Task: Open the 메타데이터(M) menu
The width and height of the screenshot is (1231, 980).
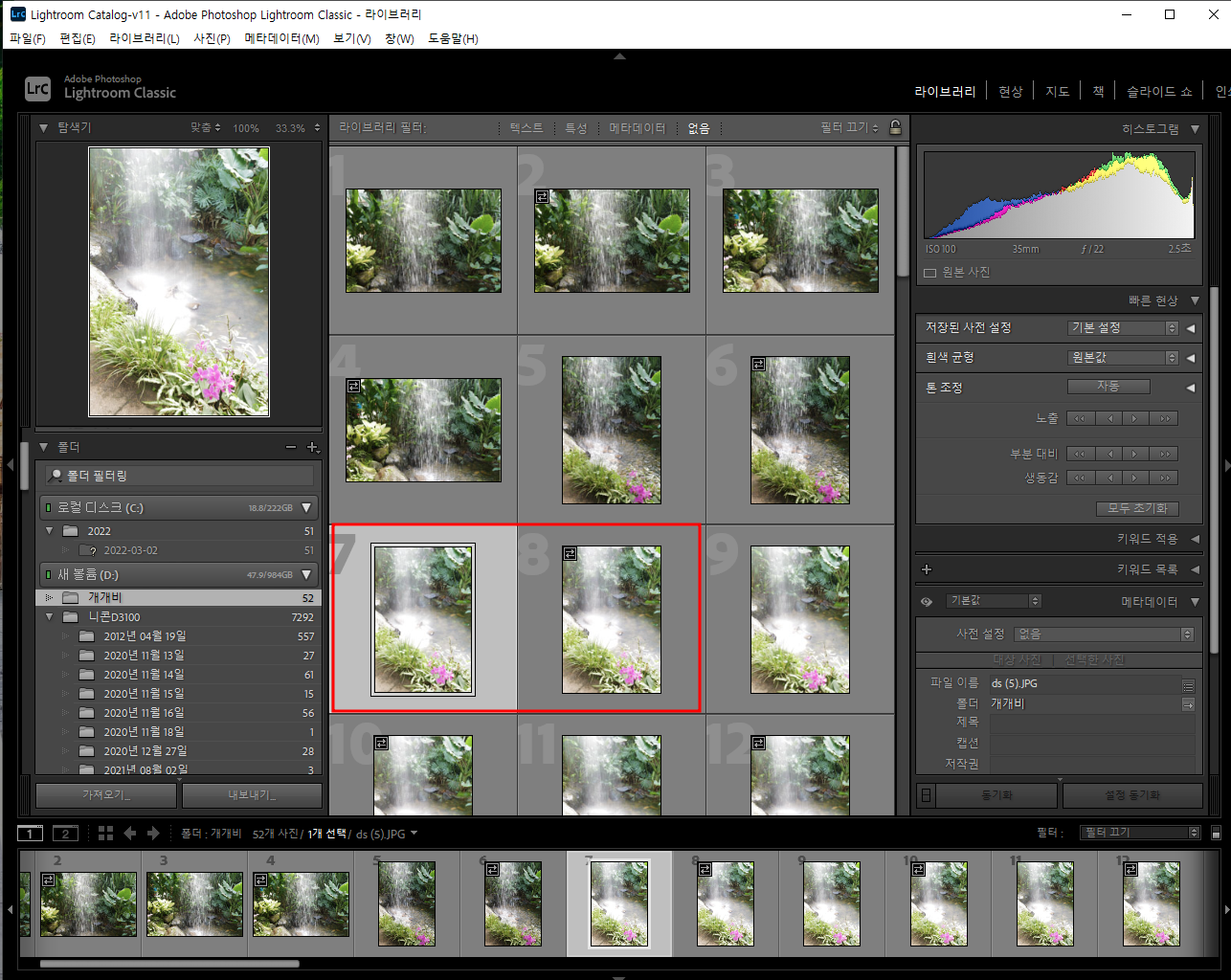Action: click(x=281, y=39)
